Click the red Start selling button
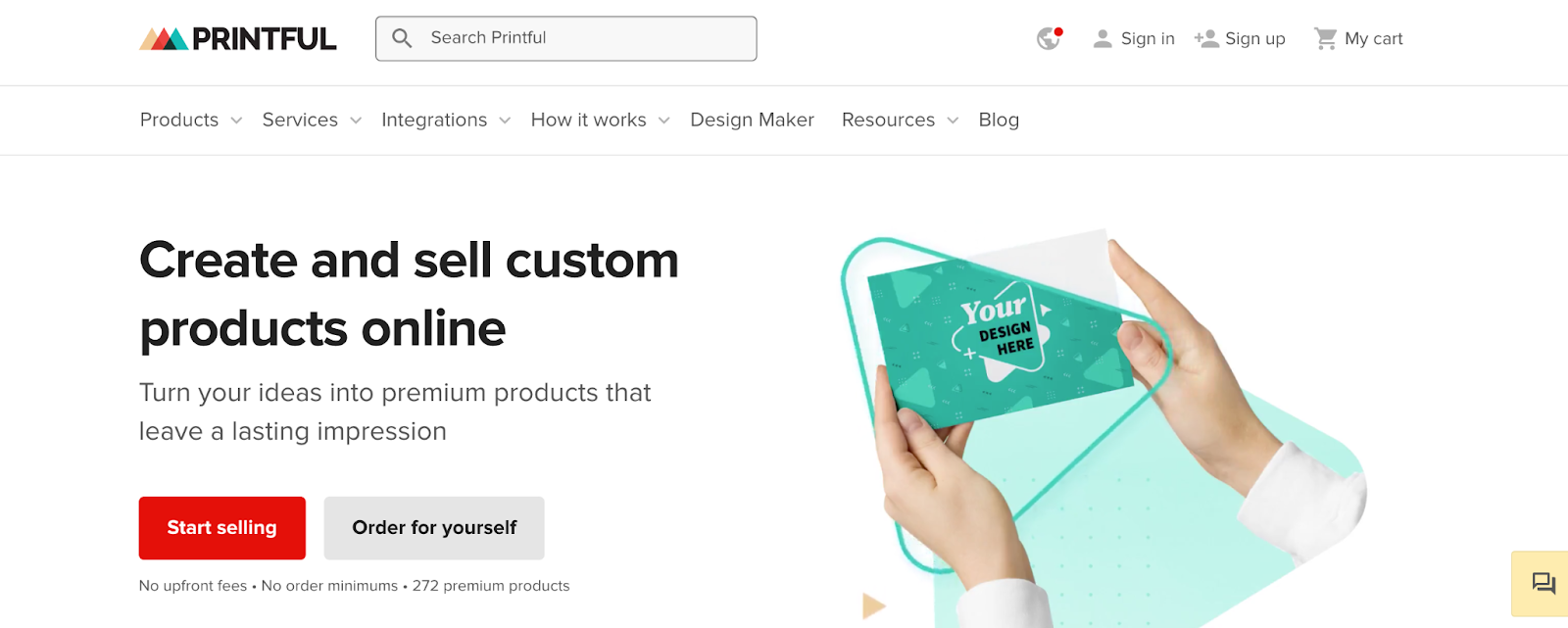Image resolution: width=1568 pixels, height=628 pixels. 222,528
